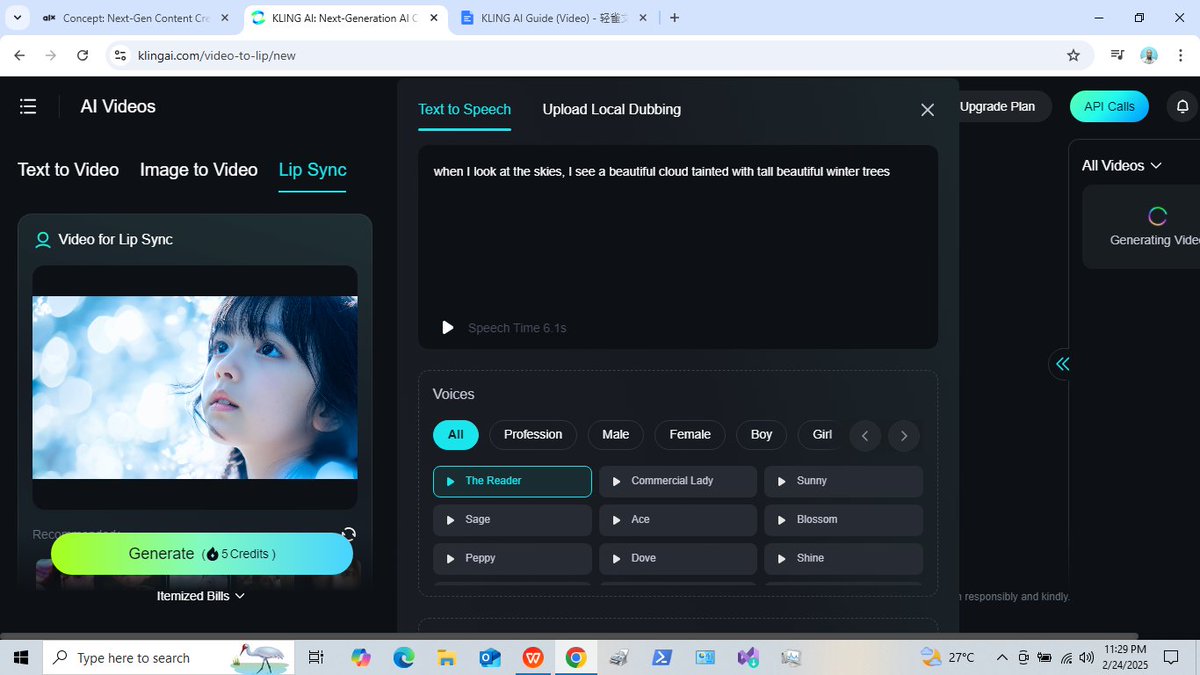The image size is (1200, 675).
Task: Click the Windows taskbar search box
Action: pyautogui.click(x=168, y=658)
